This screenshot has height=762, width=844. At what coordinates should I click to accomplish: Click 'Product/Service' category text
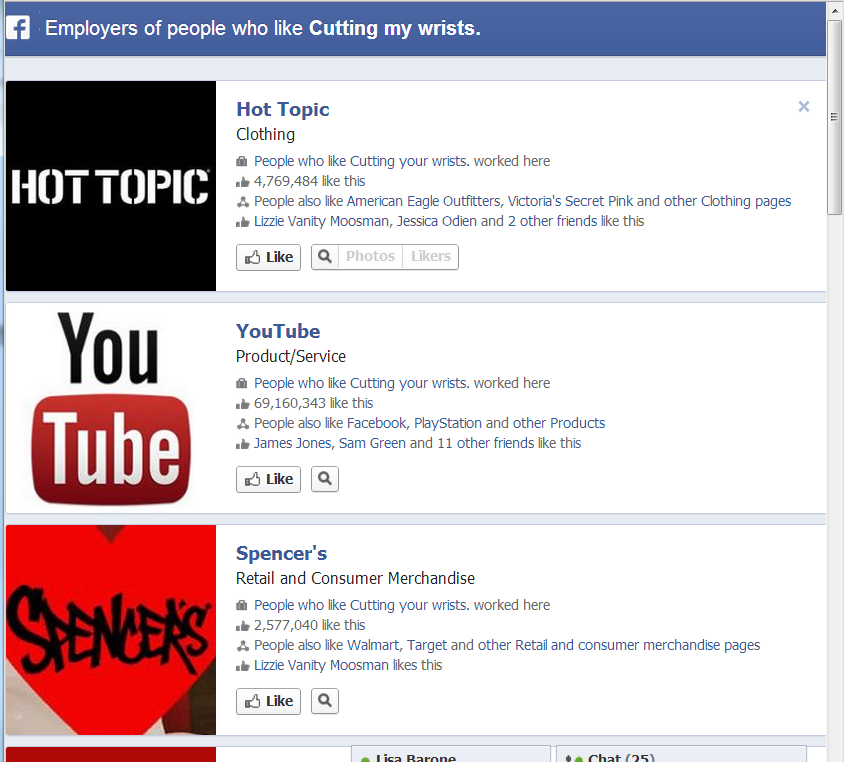(291, 356)
